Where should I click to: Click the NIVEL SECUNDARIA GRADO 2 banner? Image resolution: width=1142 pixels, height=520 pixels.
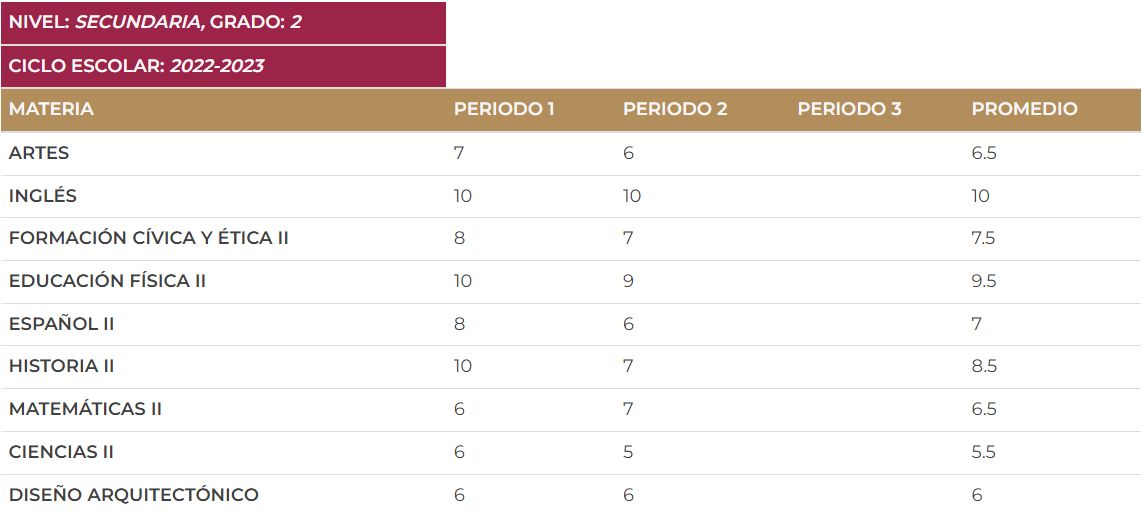click(155, 22)
